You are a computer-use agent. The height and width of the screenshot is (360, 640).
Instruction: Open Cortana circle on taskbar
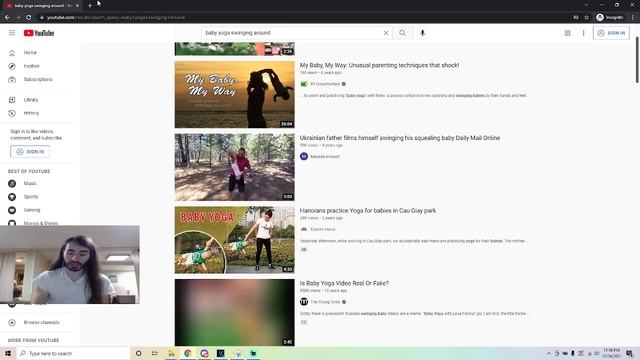138,353
